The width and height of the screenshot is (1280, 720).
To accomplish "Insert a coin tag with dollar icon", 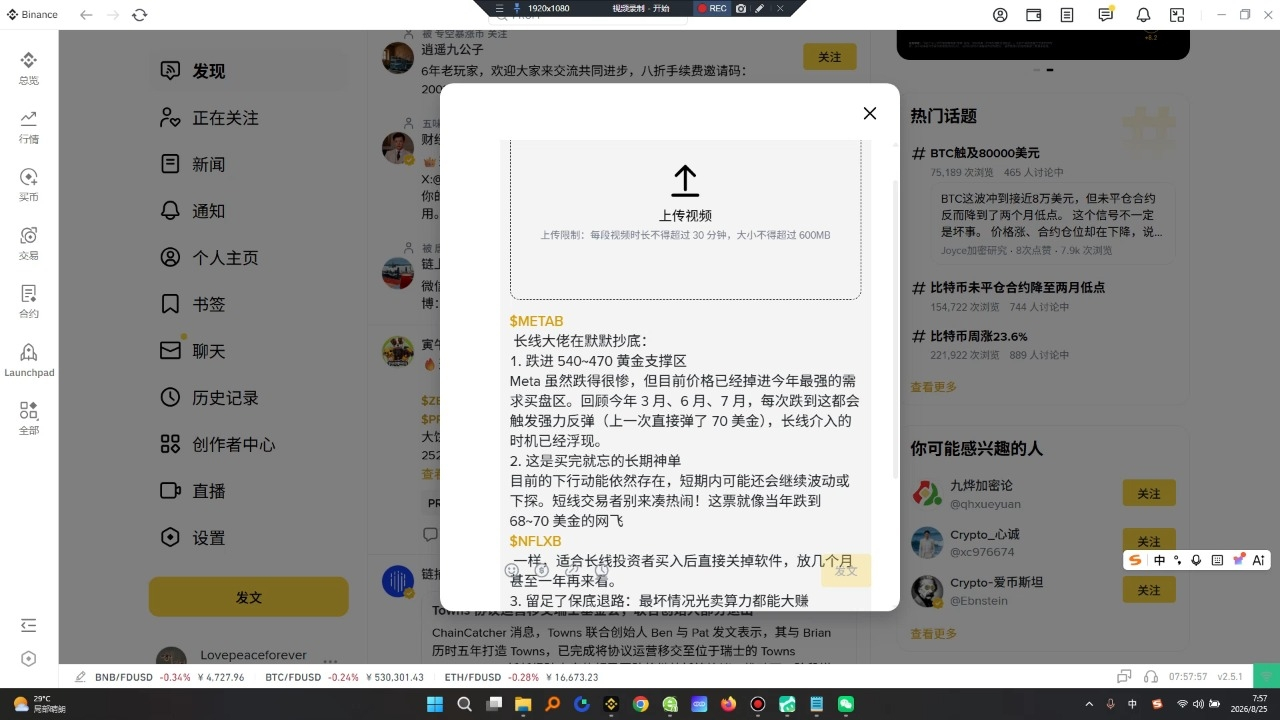I will click(542, 571).
